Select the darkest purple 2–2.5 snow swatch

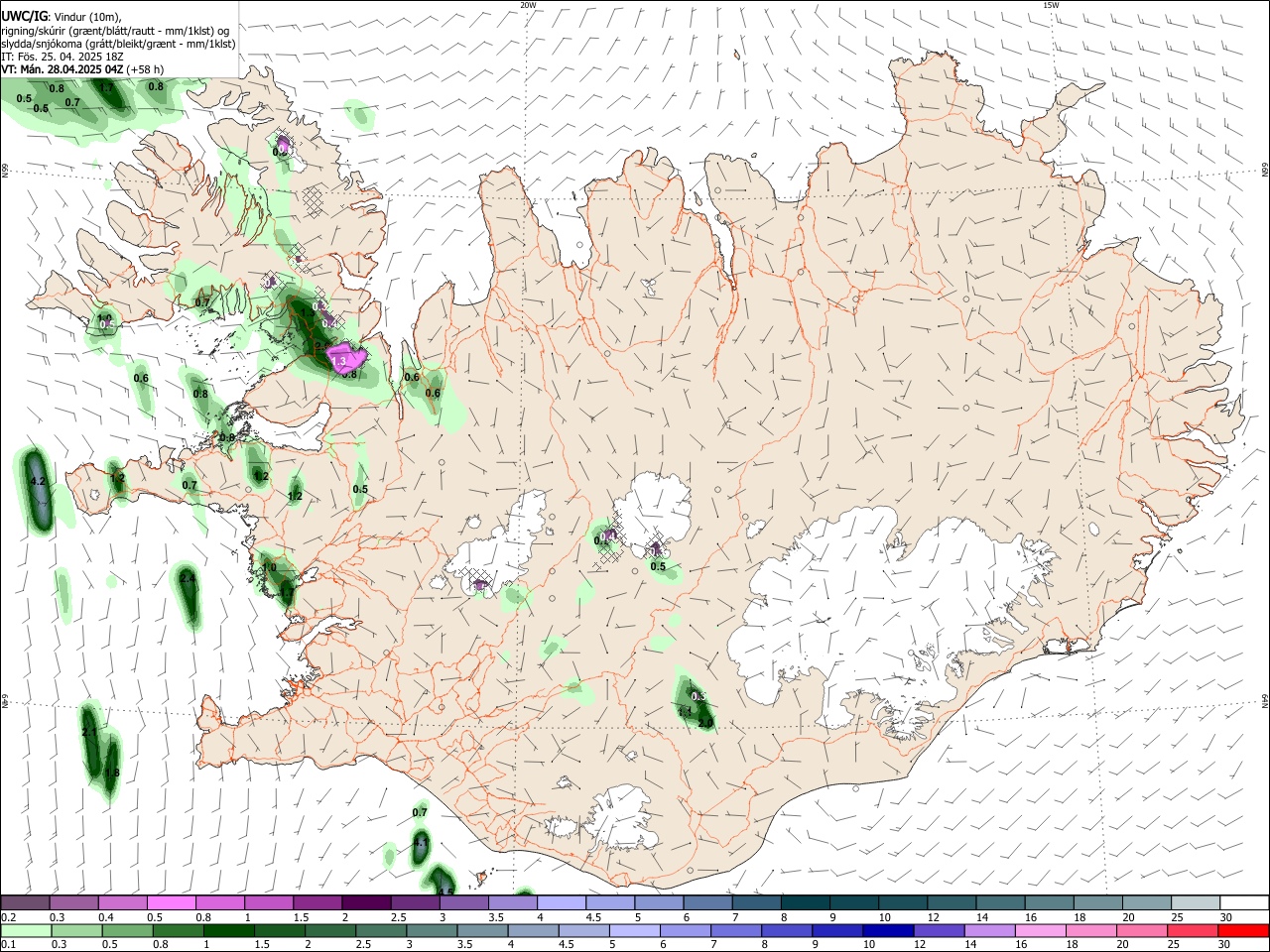(366, 903)
